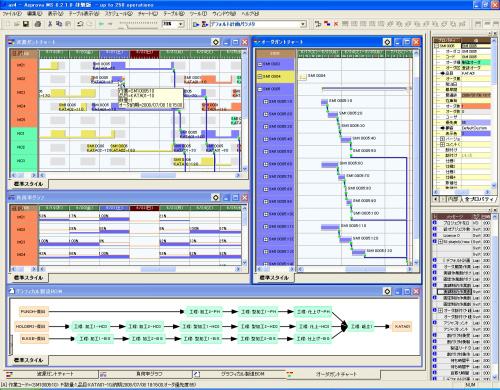Click the Save floppy disk icon
500x390 pixels.
pos(26,24)
